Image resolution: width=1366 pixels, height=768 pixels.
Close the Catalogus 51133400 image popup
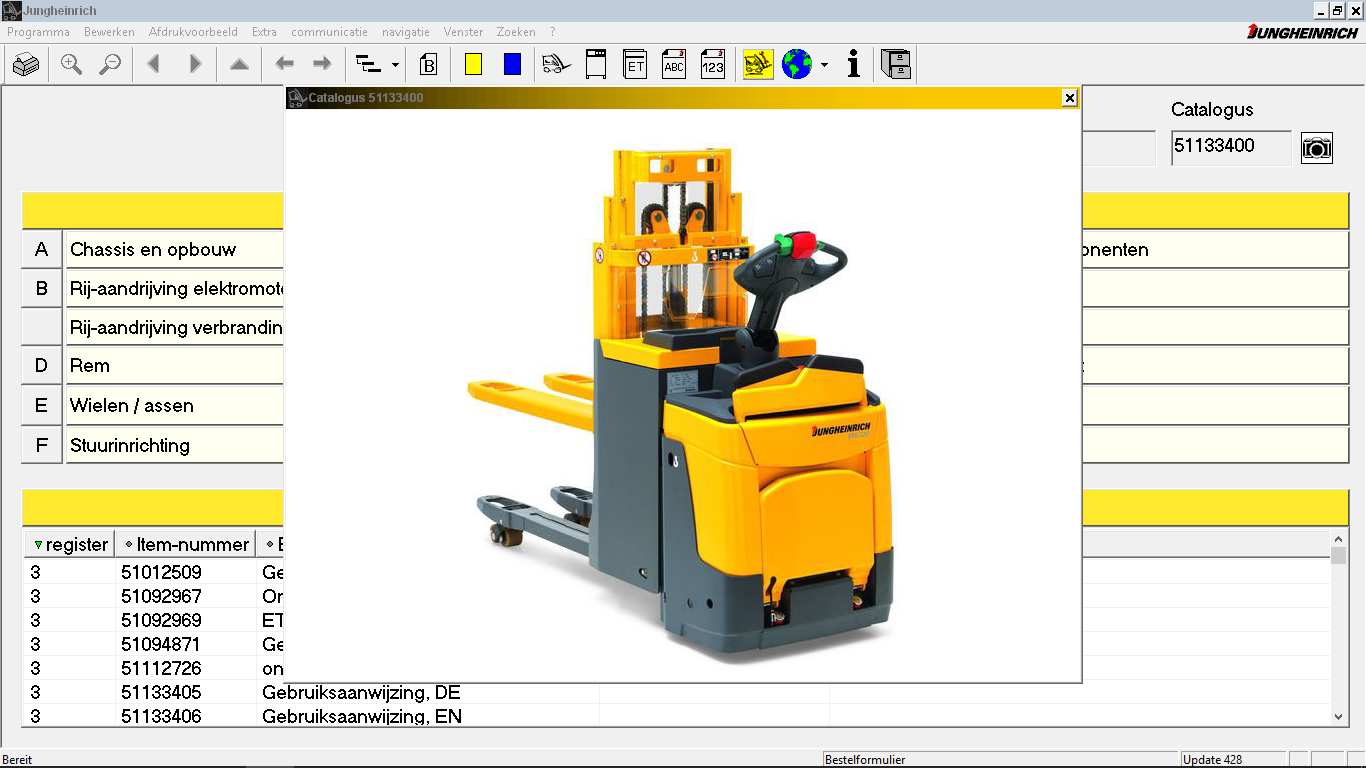coord(1069,98)
